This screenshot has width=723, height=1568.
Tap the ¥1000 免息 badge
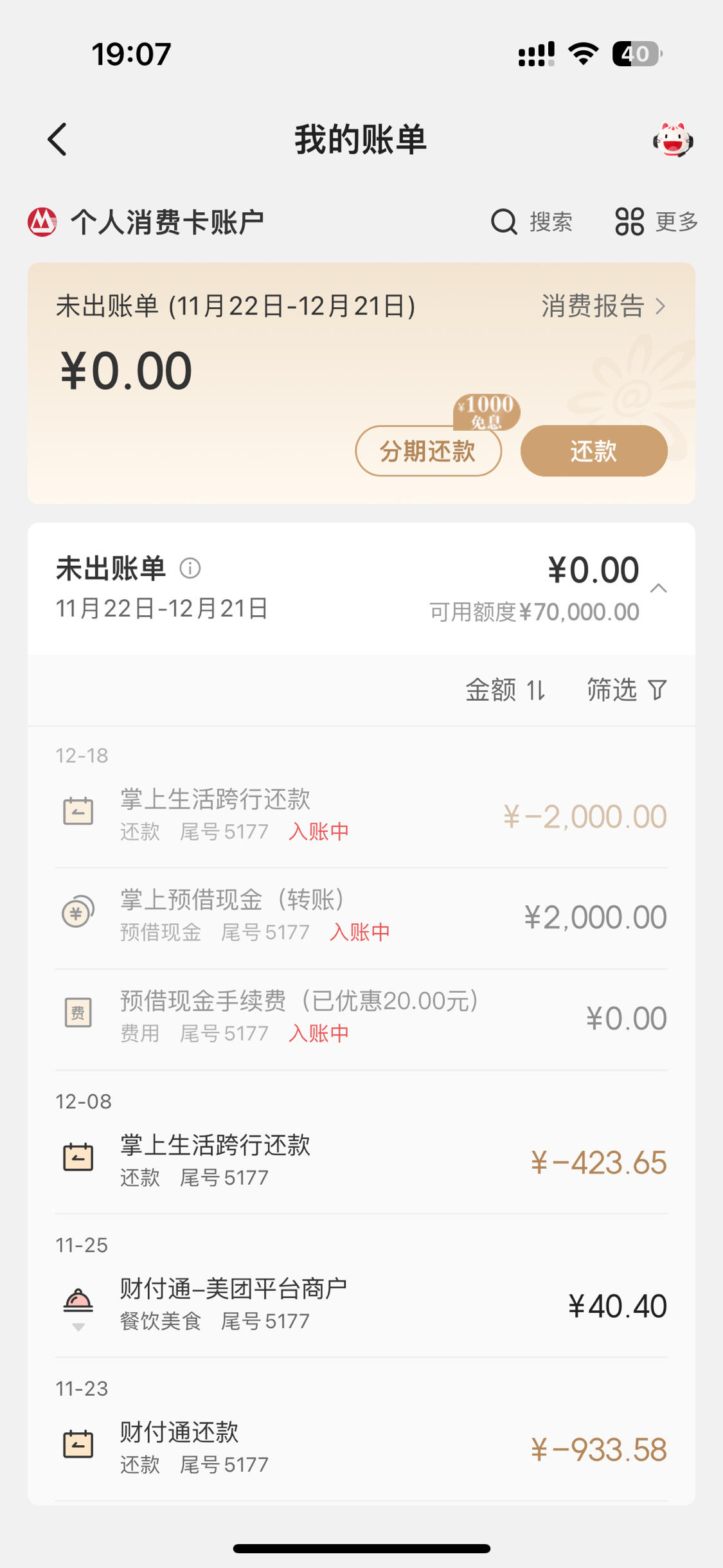pyautogui.click(x=486, y=411)
